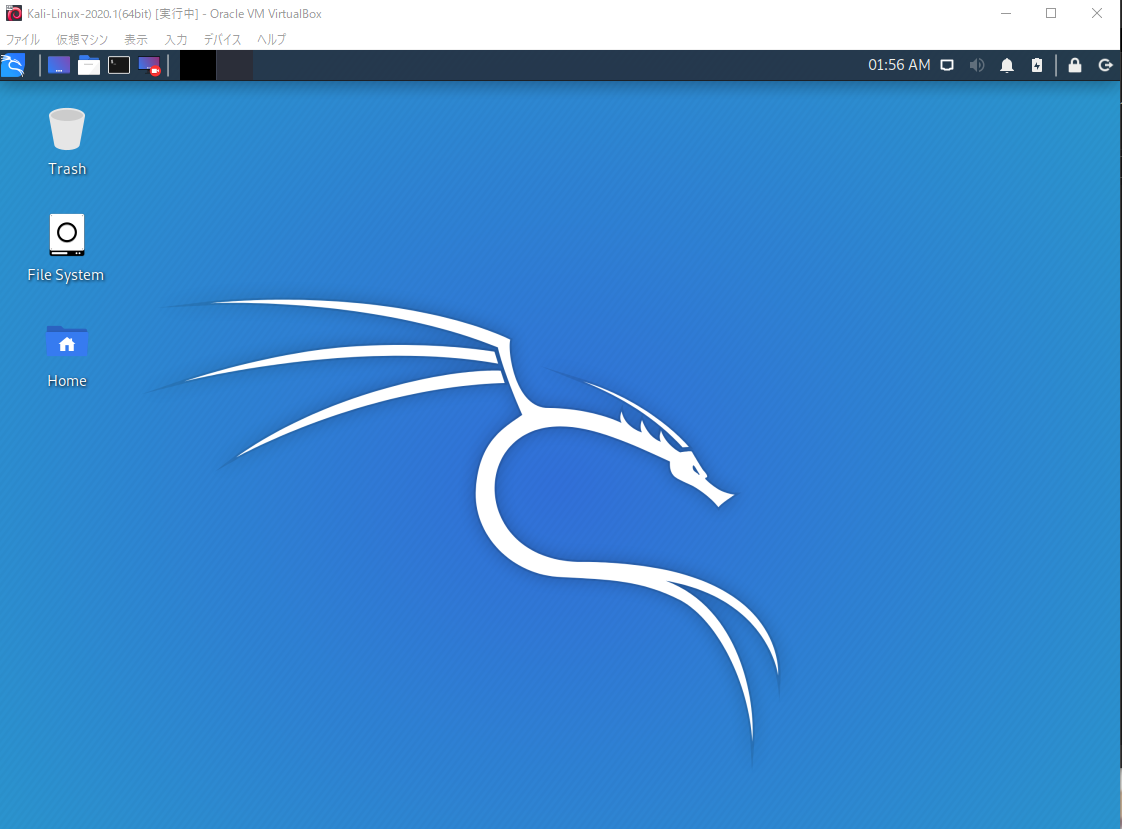Image resolution: width=1122 pixels, height=829 pixels.
Task: Open the power manager battery icon
Action: pyautogui.click(x=1037, y=66)
